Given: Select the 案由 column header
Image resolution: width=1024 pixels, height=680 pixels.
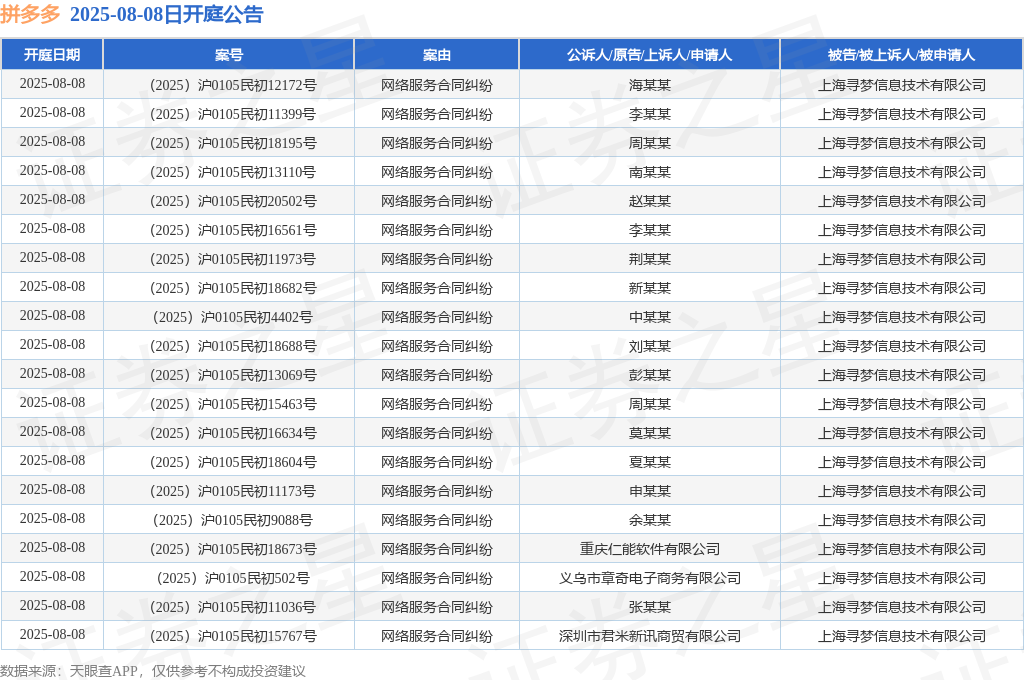Looking at the screenshot, I should point(436,55).
